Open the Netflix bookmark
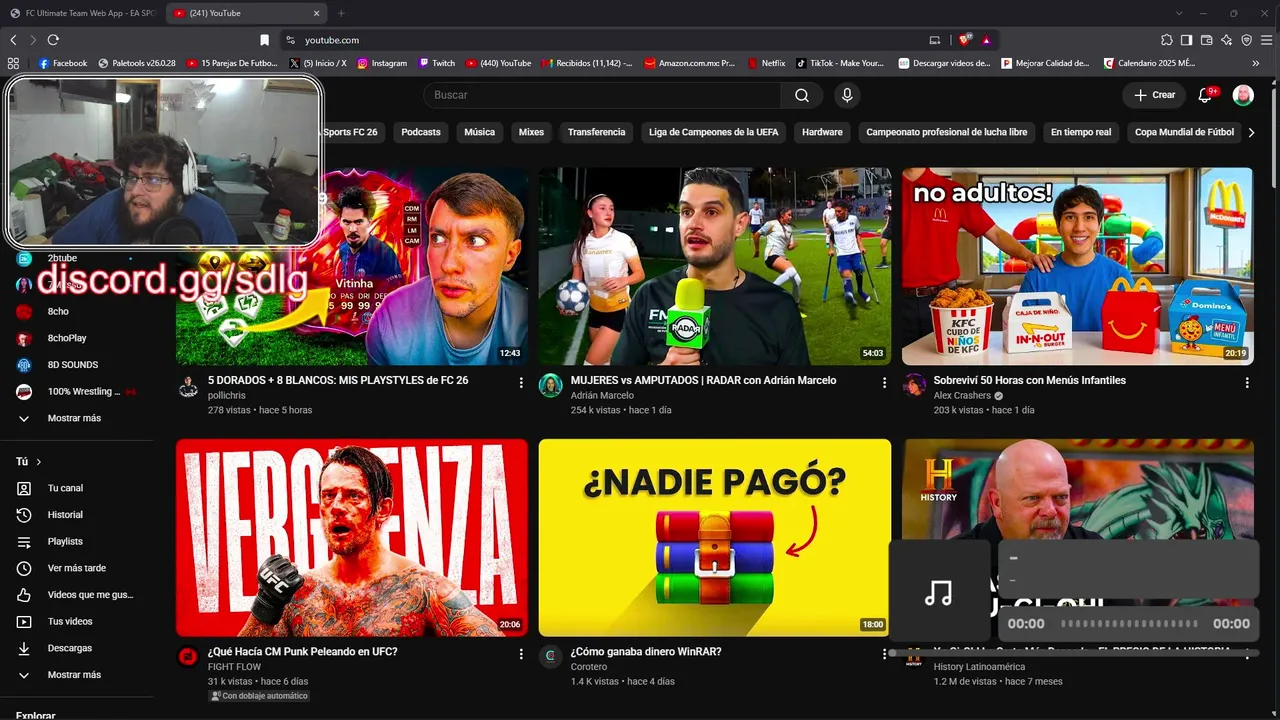 pyautogui.click(x=767, y=63)
